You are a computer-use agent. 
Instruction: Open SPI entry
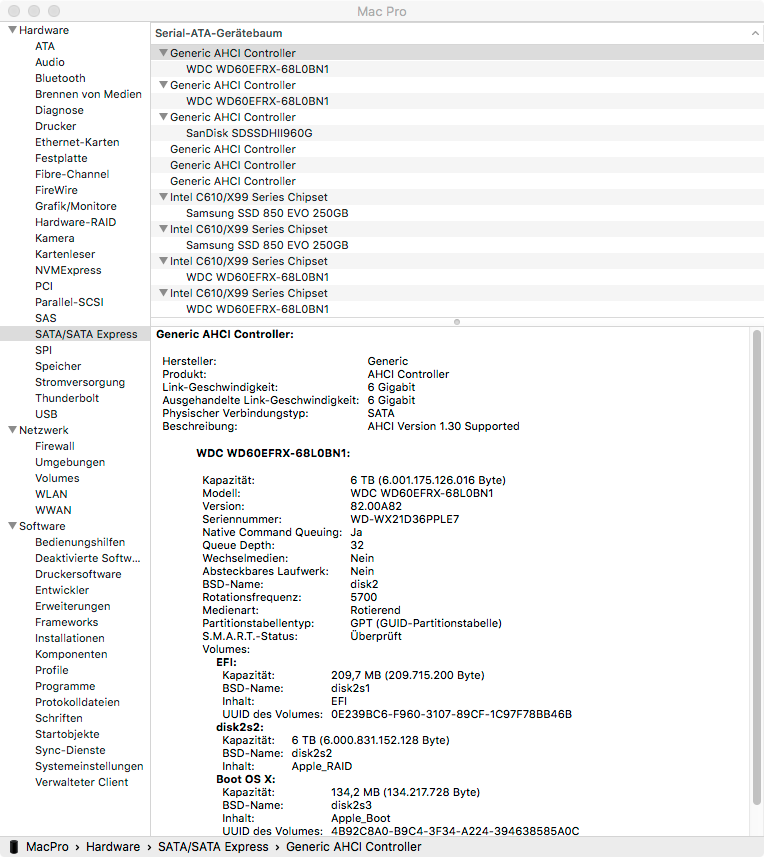[x=44, y=350]
